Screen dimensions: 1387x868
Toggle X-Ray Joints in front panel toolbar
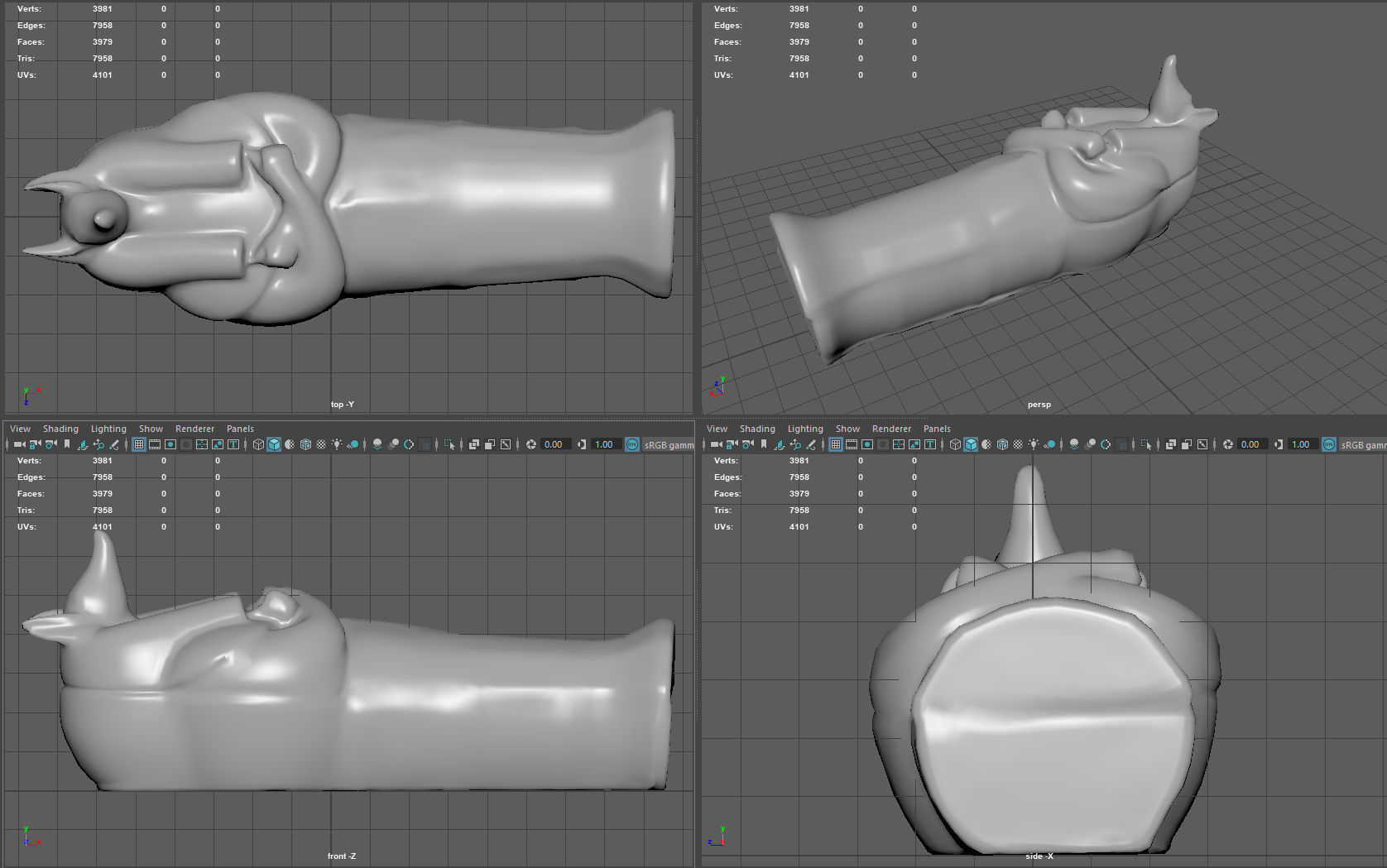coord(506,444)
